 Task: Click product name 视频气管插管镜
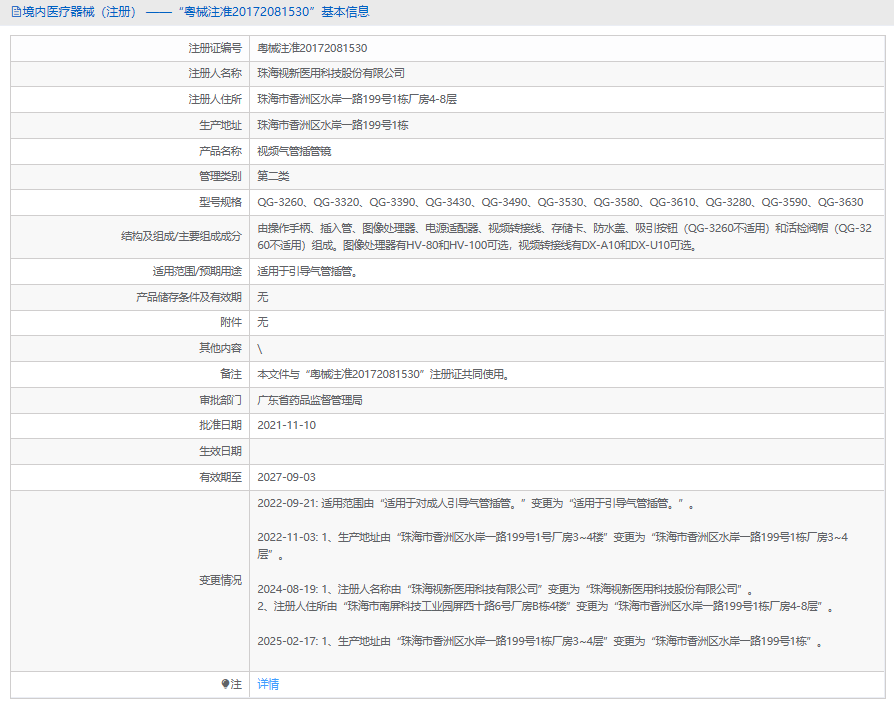pyautogui.click(x=294, y=151)
